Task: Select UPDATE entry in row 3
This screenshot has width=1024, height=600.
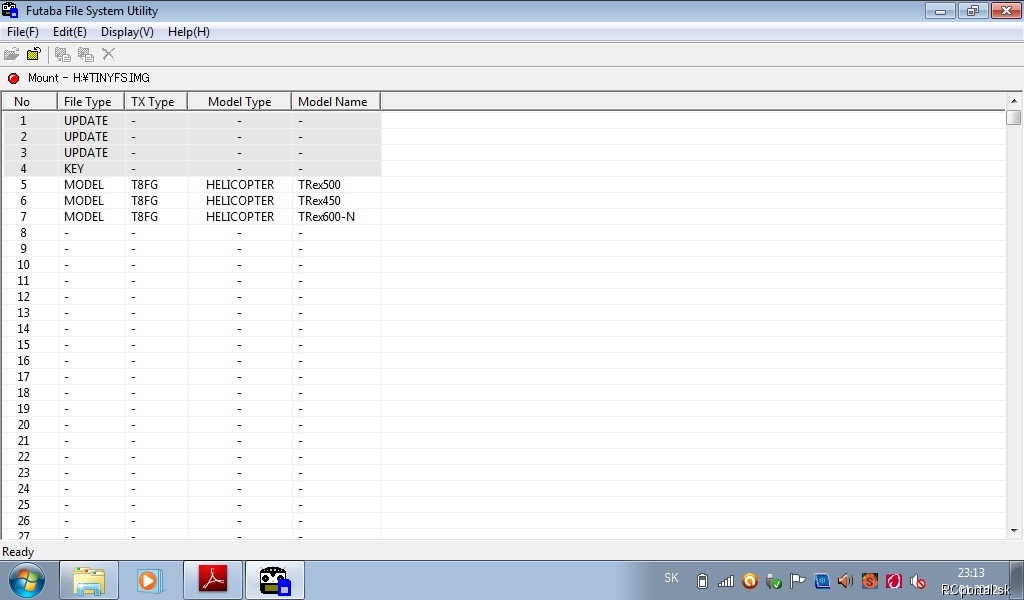Action: point(86,153)
